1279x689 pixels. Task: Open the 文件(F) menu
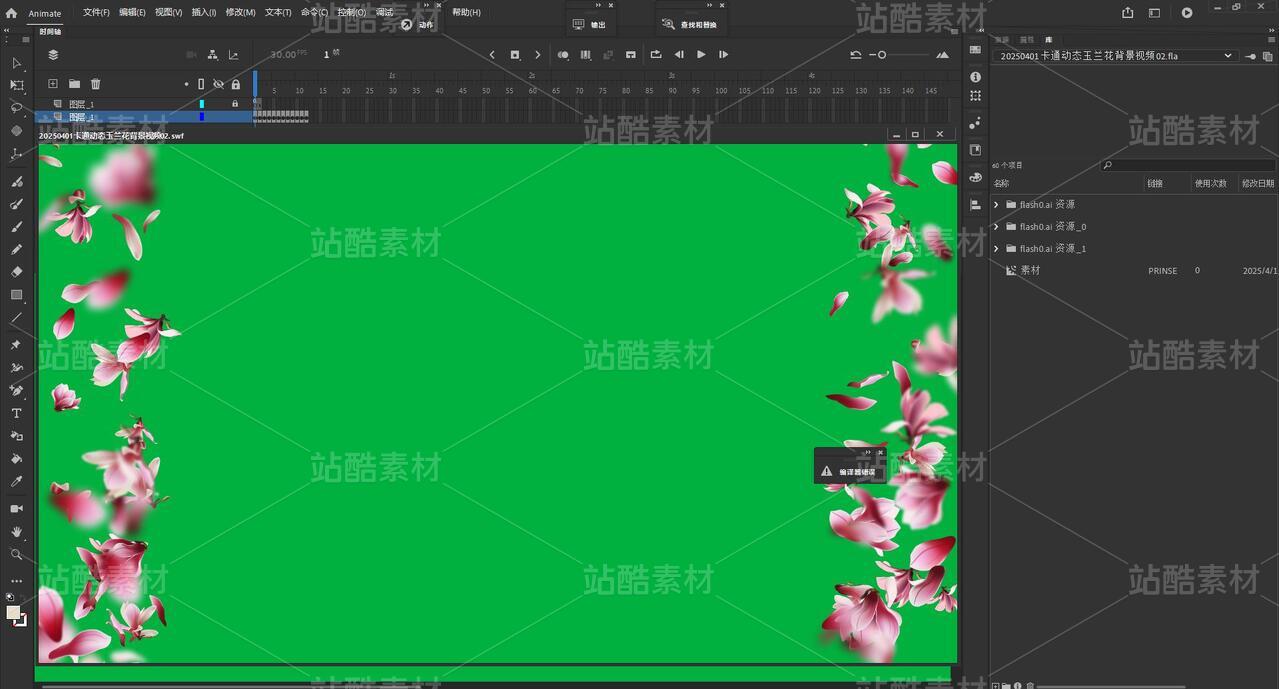point(96,13)
